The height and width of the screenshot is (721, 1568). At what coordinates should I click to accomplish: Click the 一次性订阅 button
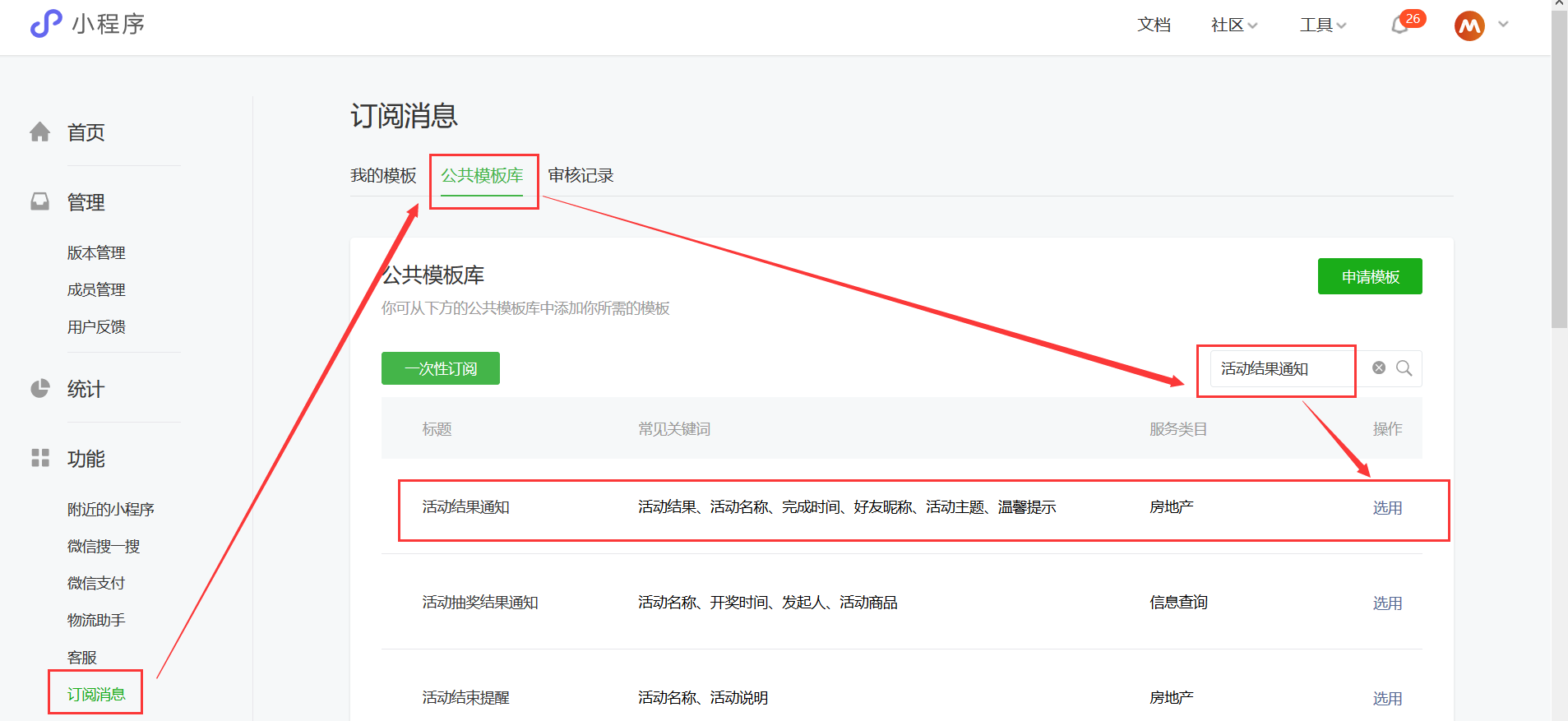tap(441, 368)
